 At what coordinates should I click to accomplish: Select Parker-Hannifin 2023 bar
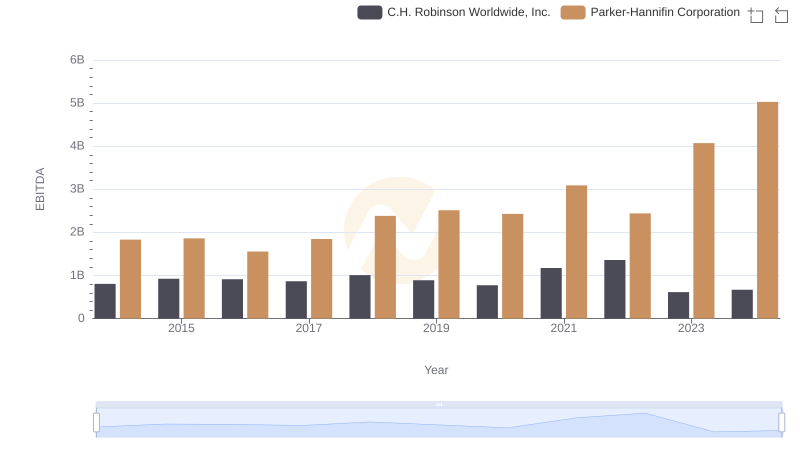(x=704, y=231)
